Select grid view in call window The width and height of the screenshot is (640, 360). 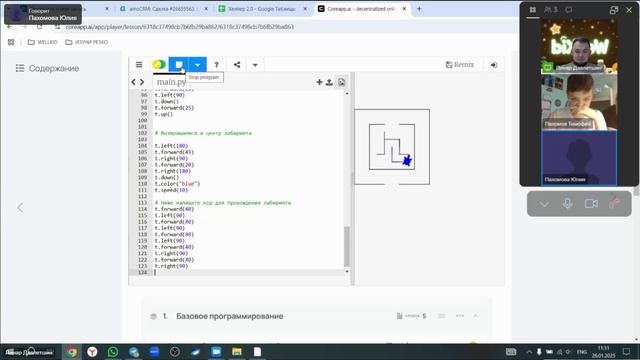click(x=533, y=10)
